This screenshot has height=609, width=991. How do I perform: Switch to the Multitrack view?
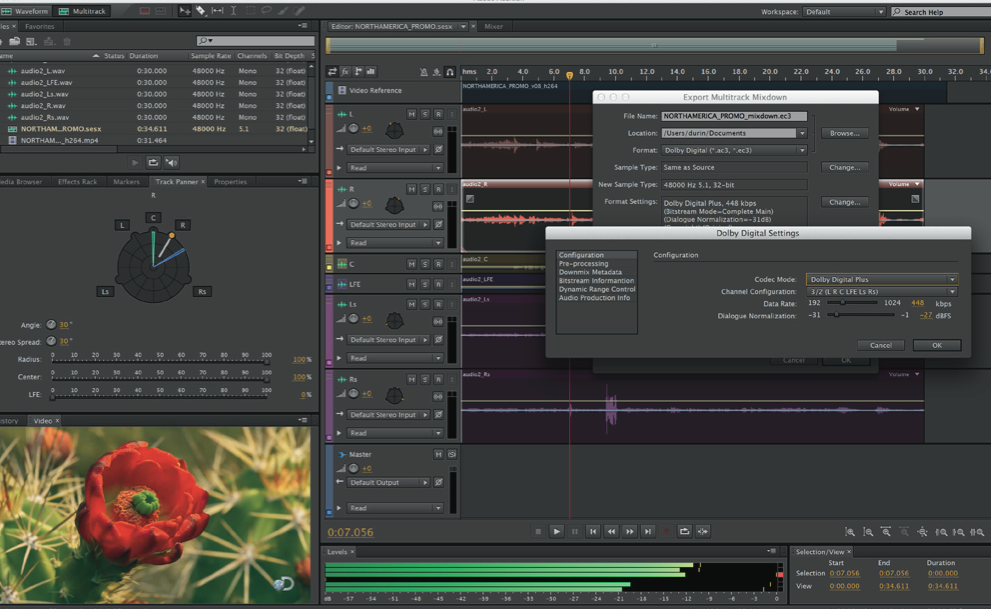[82, 11]
